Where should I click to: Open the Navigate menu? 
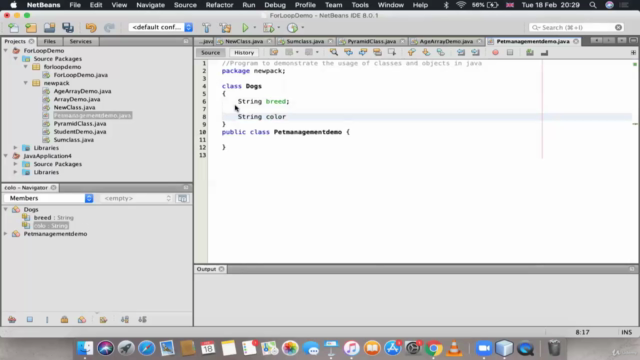click(x=151, y=5)
